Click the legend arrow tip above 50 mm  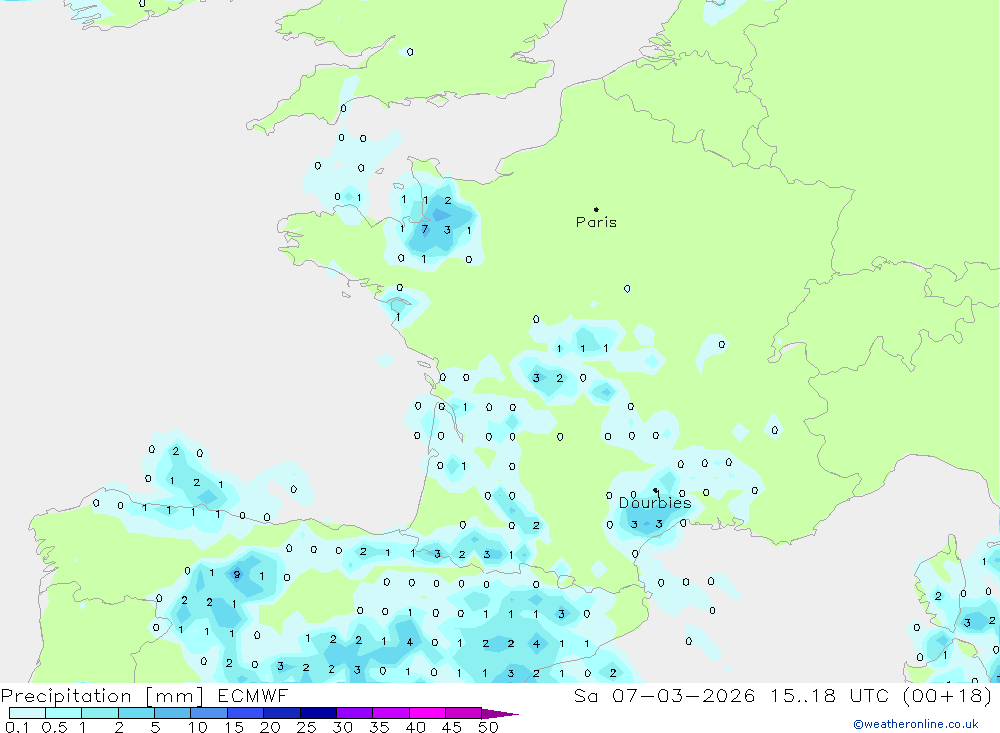point(500,713)
